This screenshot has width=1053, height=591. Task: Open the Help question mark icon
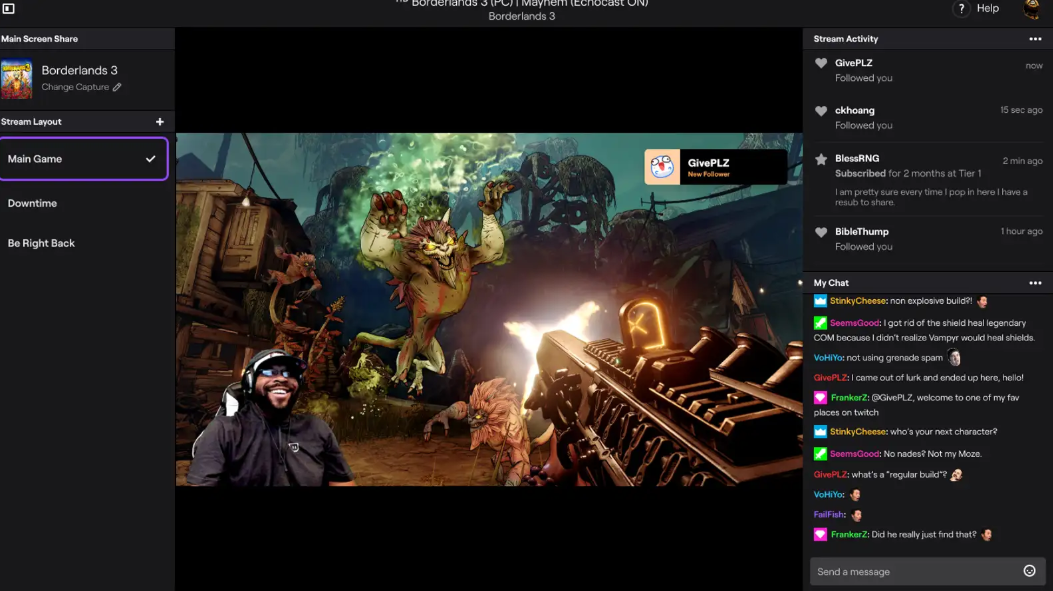[x=961, y=8]
